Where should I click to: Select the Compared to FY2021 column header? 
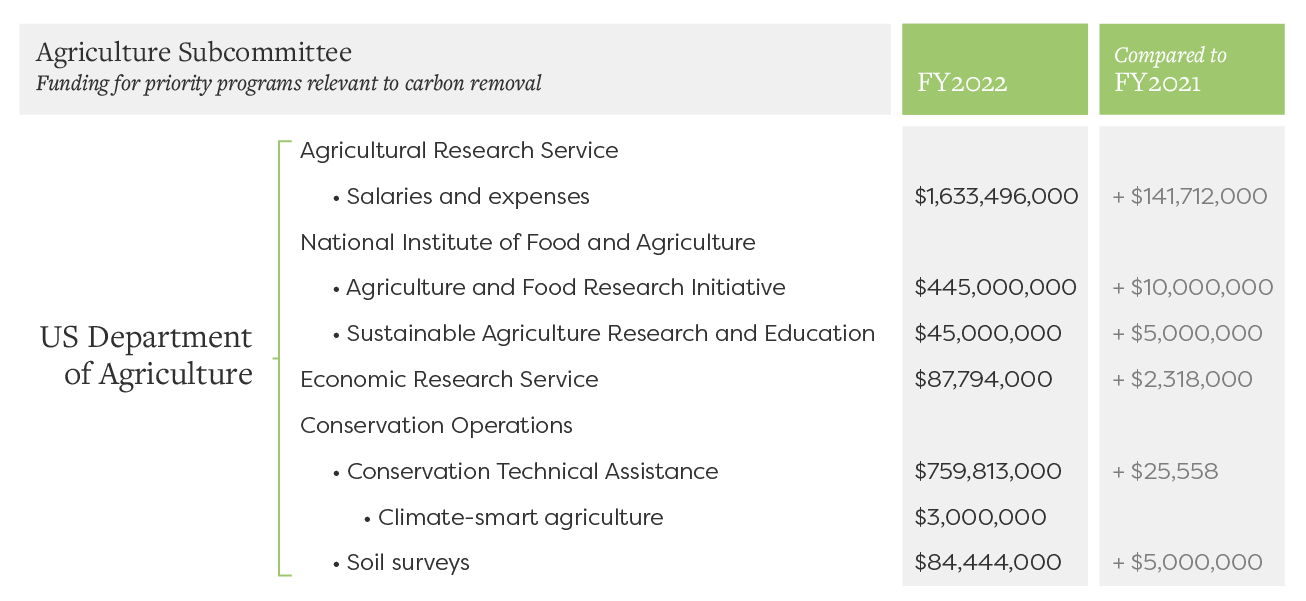pos(1171,69)
